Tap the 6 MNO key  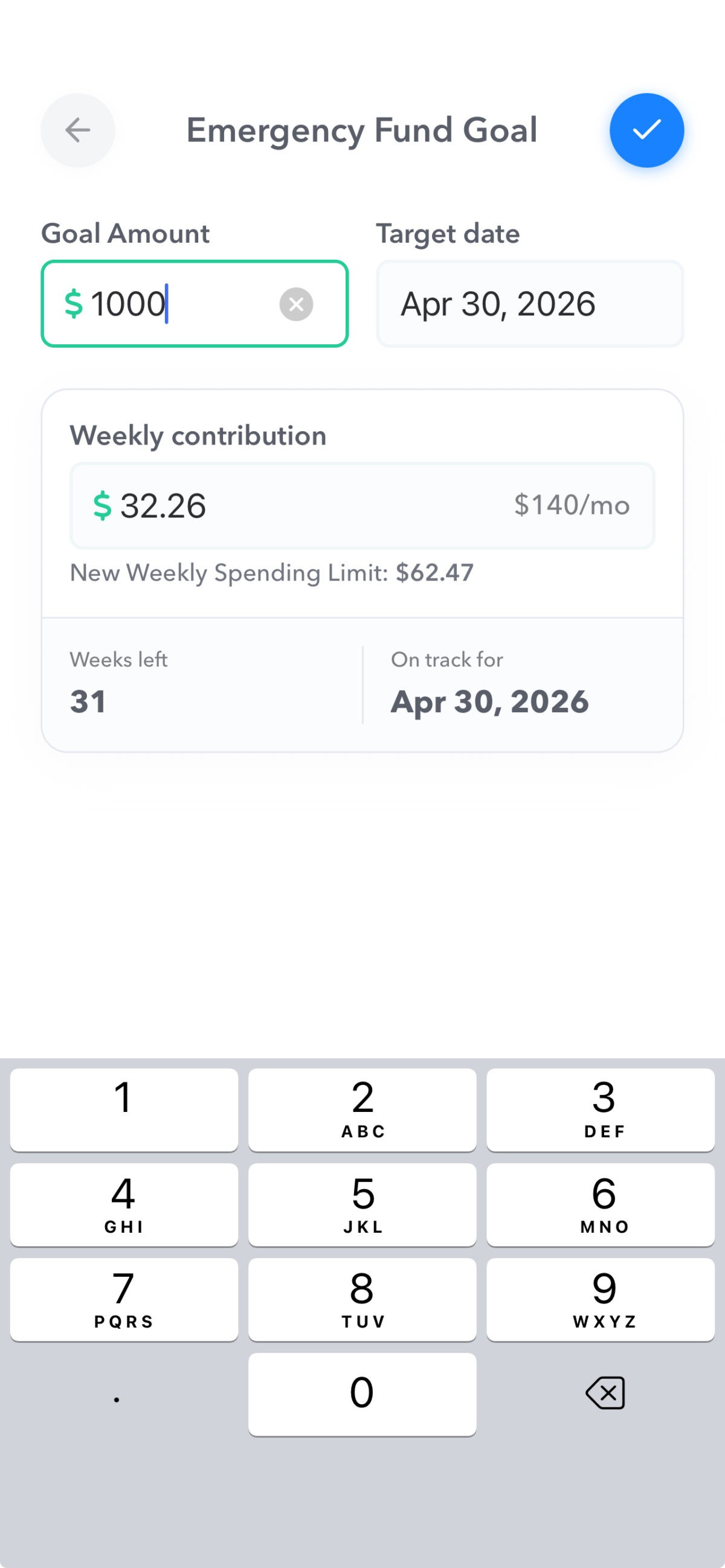click(601, 1204)
